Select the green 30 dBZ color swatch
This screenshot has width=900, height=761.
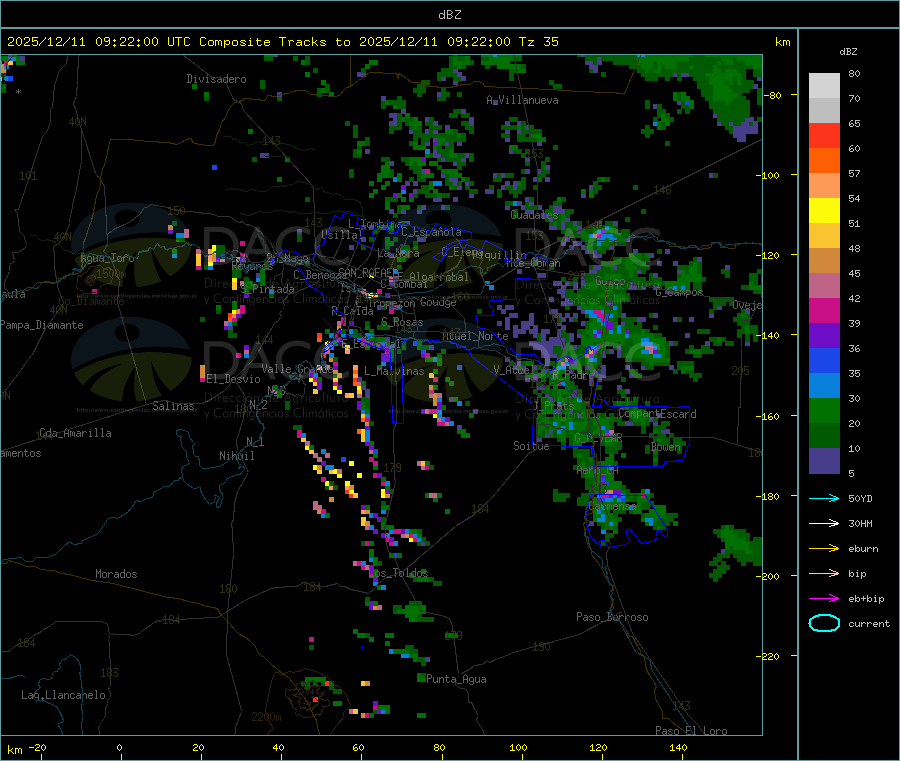[x=824, y=410]
